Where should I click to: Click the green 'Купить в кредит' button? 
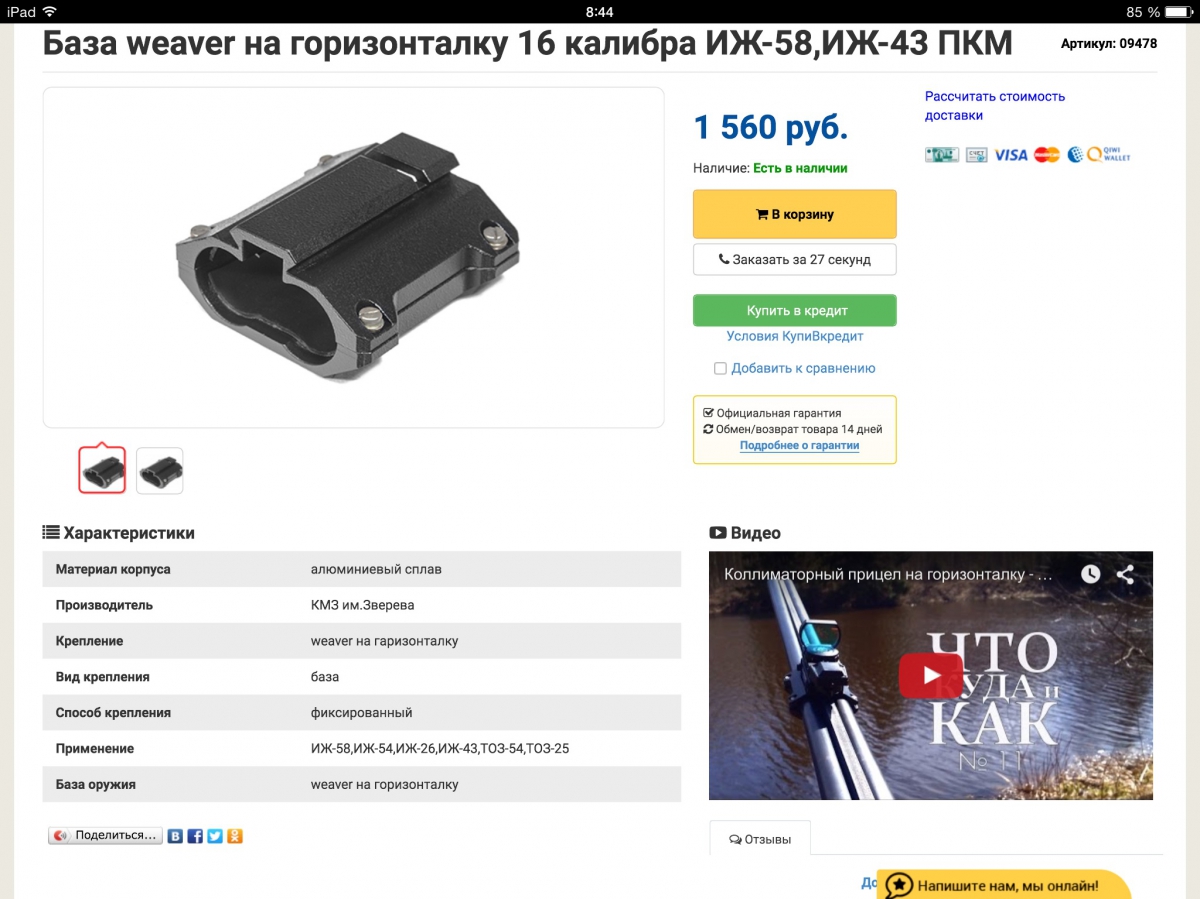pos(795,310)
